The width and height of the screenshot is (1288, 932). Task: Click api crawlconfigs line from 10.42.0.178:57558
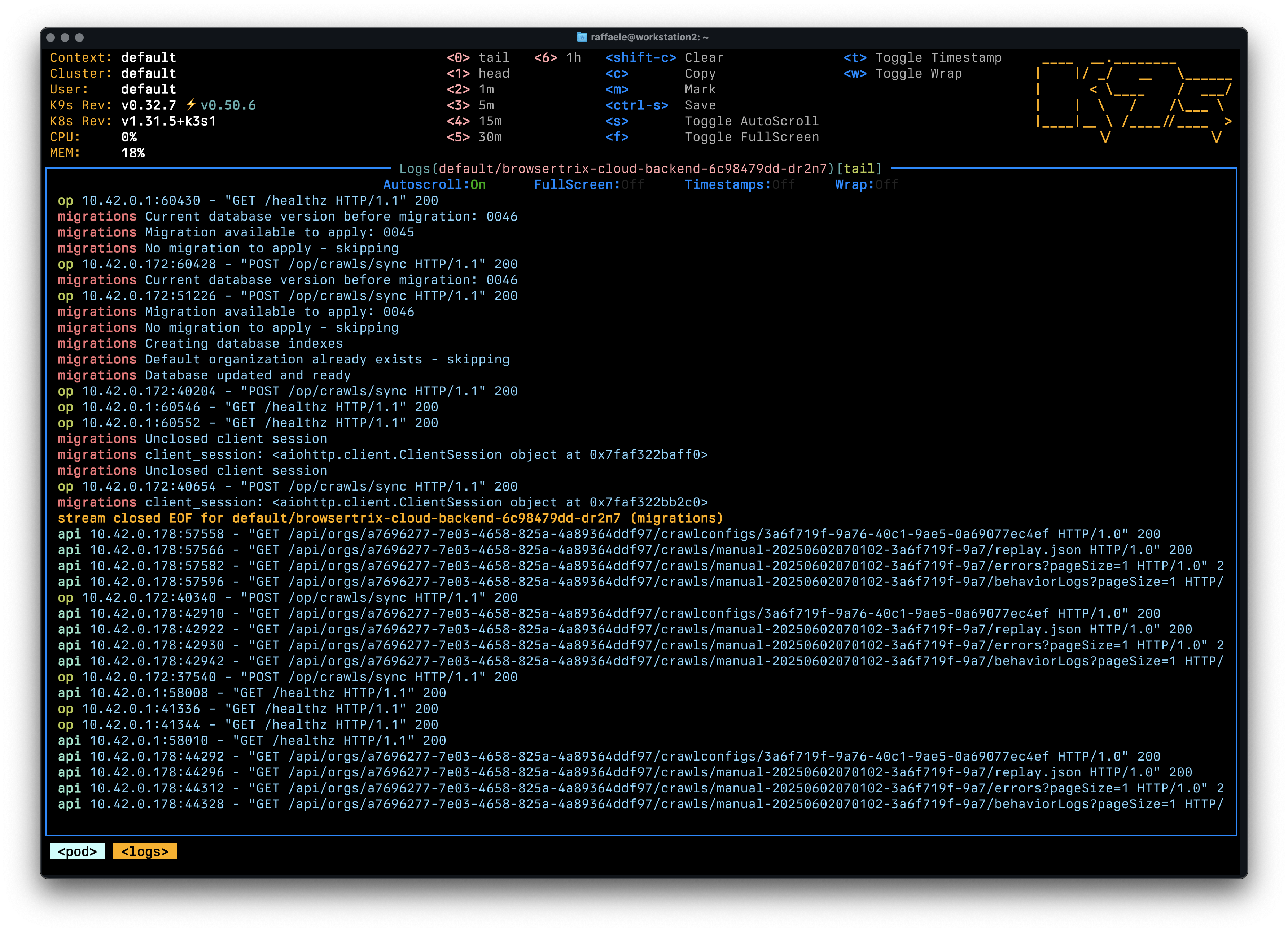(x=609, y=534)
